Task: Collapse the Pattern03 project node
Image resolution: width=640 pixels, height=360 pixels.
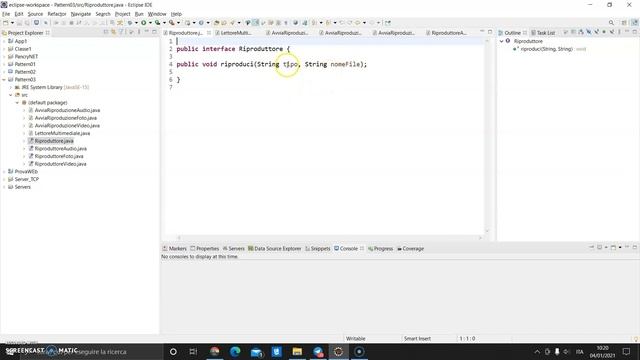Action: [x=4, y=80]
